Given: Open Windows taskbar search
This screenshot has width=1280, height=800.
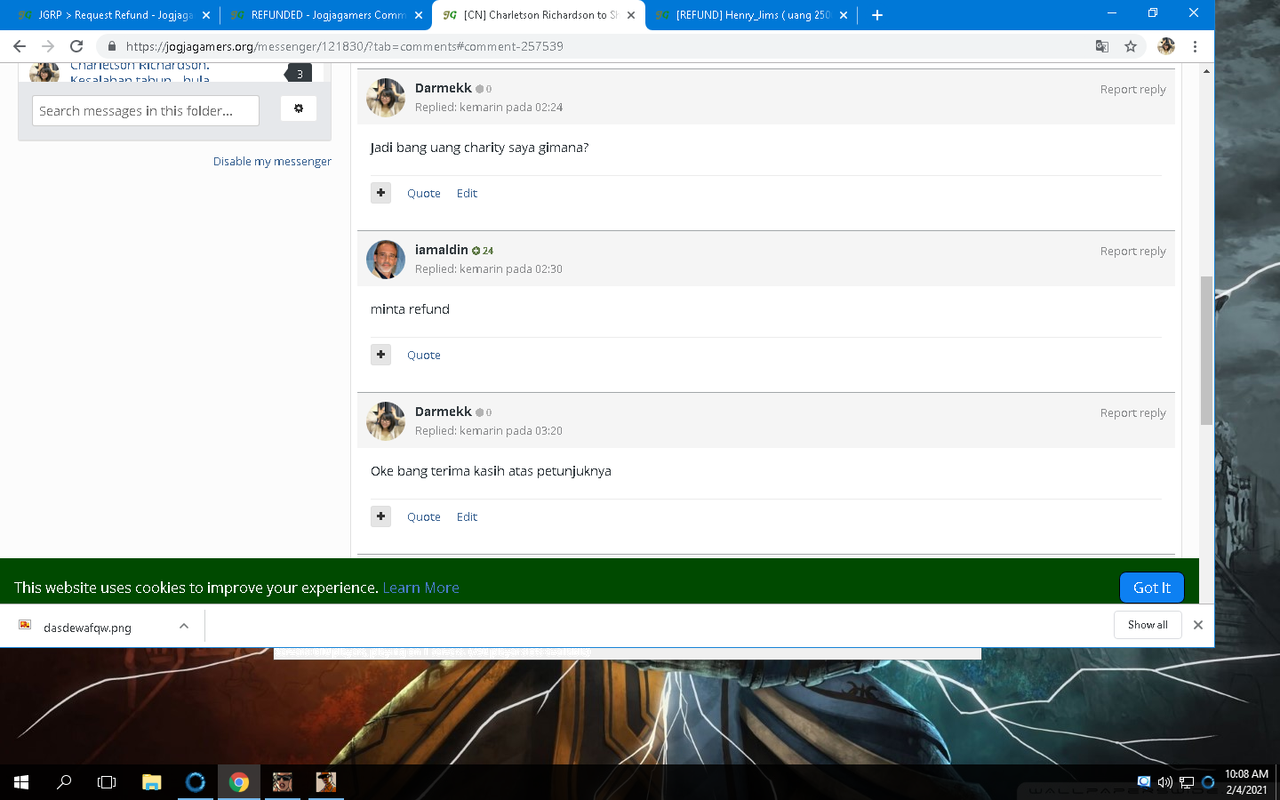Looking at the screenshot, I should (64, 782).
